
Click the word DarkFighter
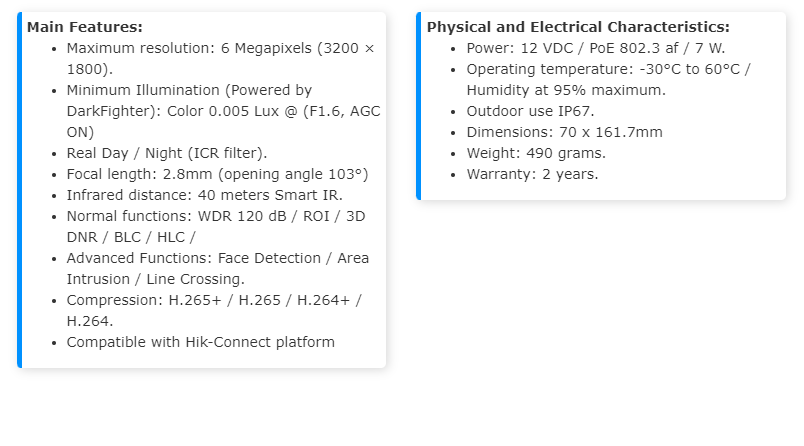point(110,111)
